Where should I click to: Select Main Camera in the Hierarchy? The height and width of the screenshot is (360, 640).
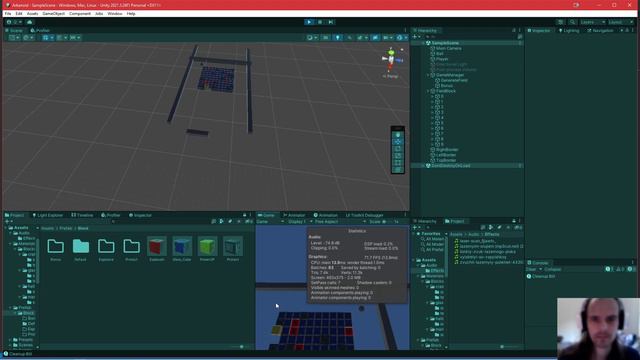(x=449, y=48)
